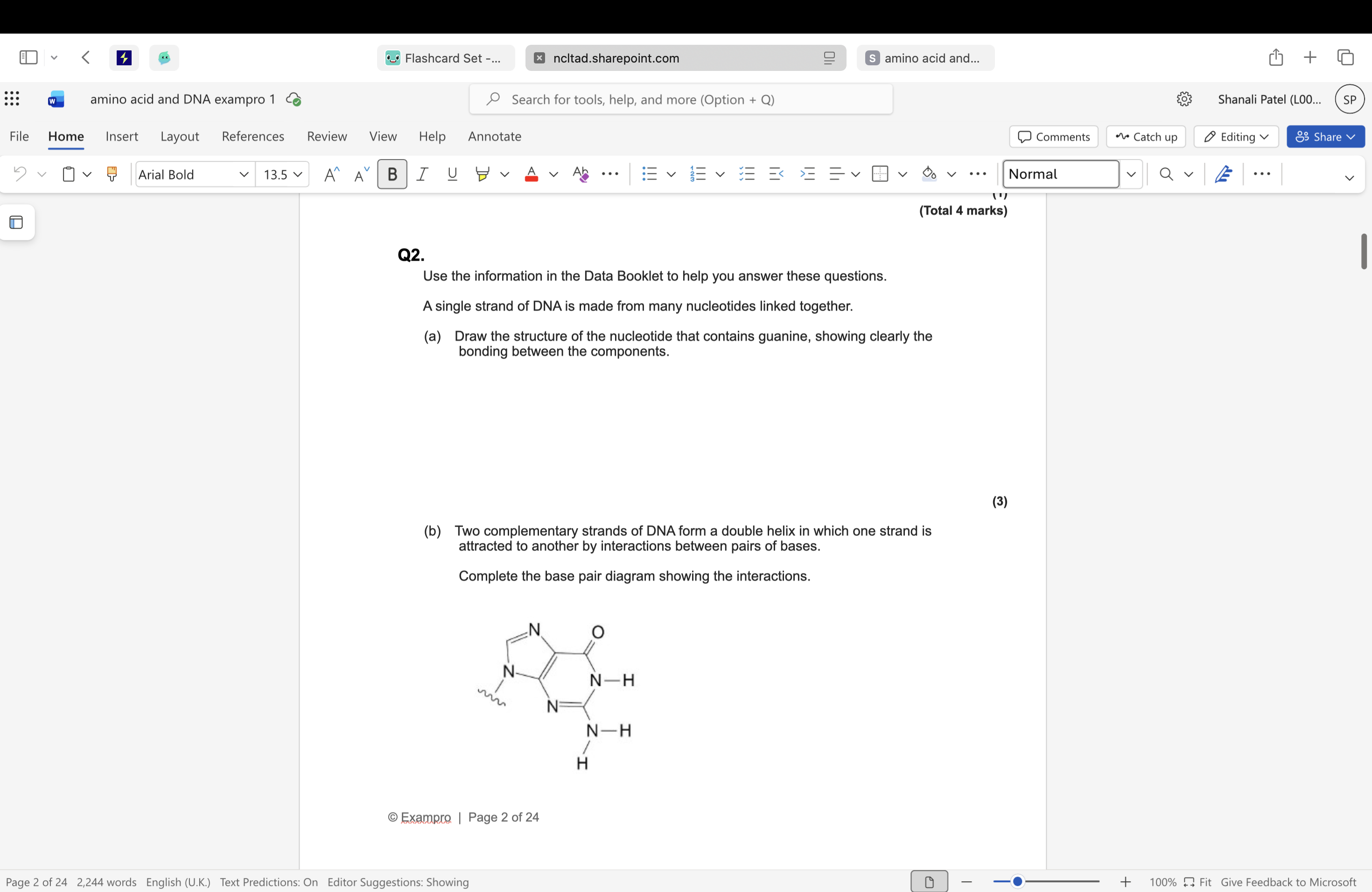Screen dimensions: 1372x892
Task: Open the Find magnifier icon
Action: pyautogui.click(x=1166, y=174)
